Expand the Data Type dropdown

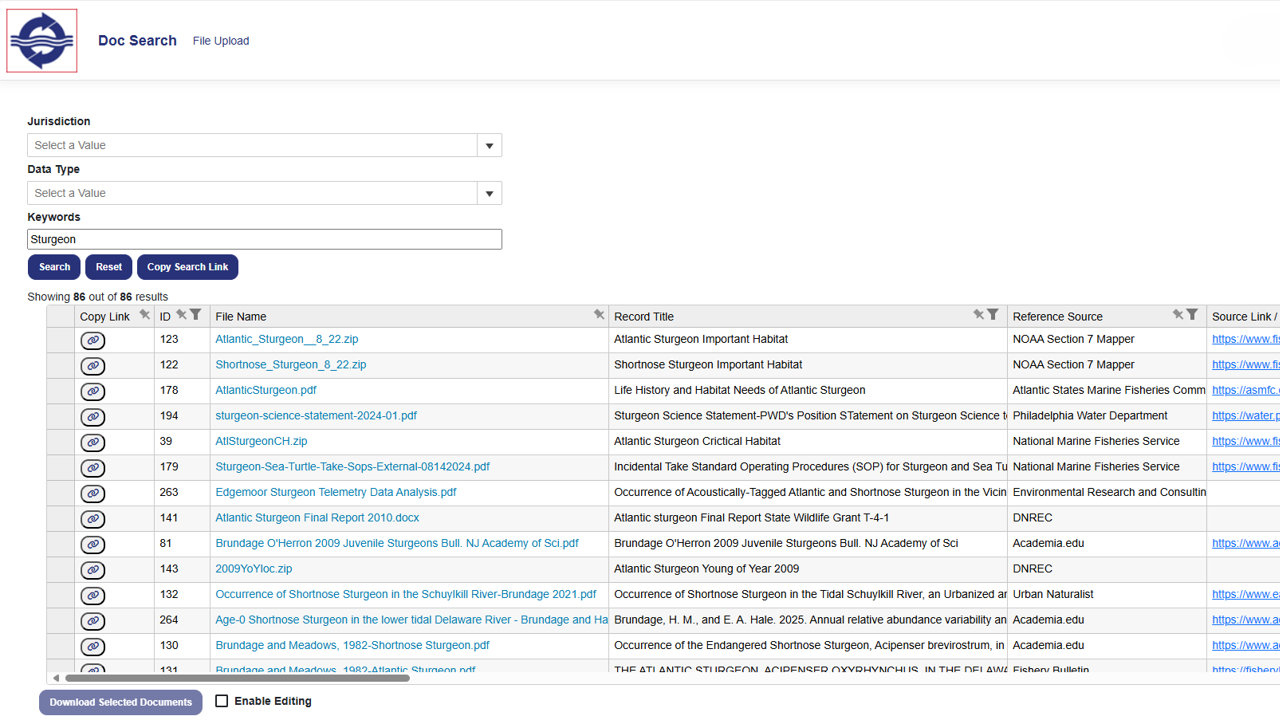tap(489, 194)
